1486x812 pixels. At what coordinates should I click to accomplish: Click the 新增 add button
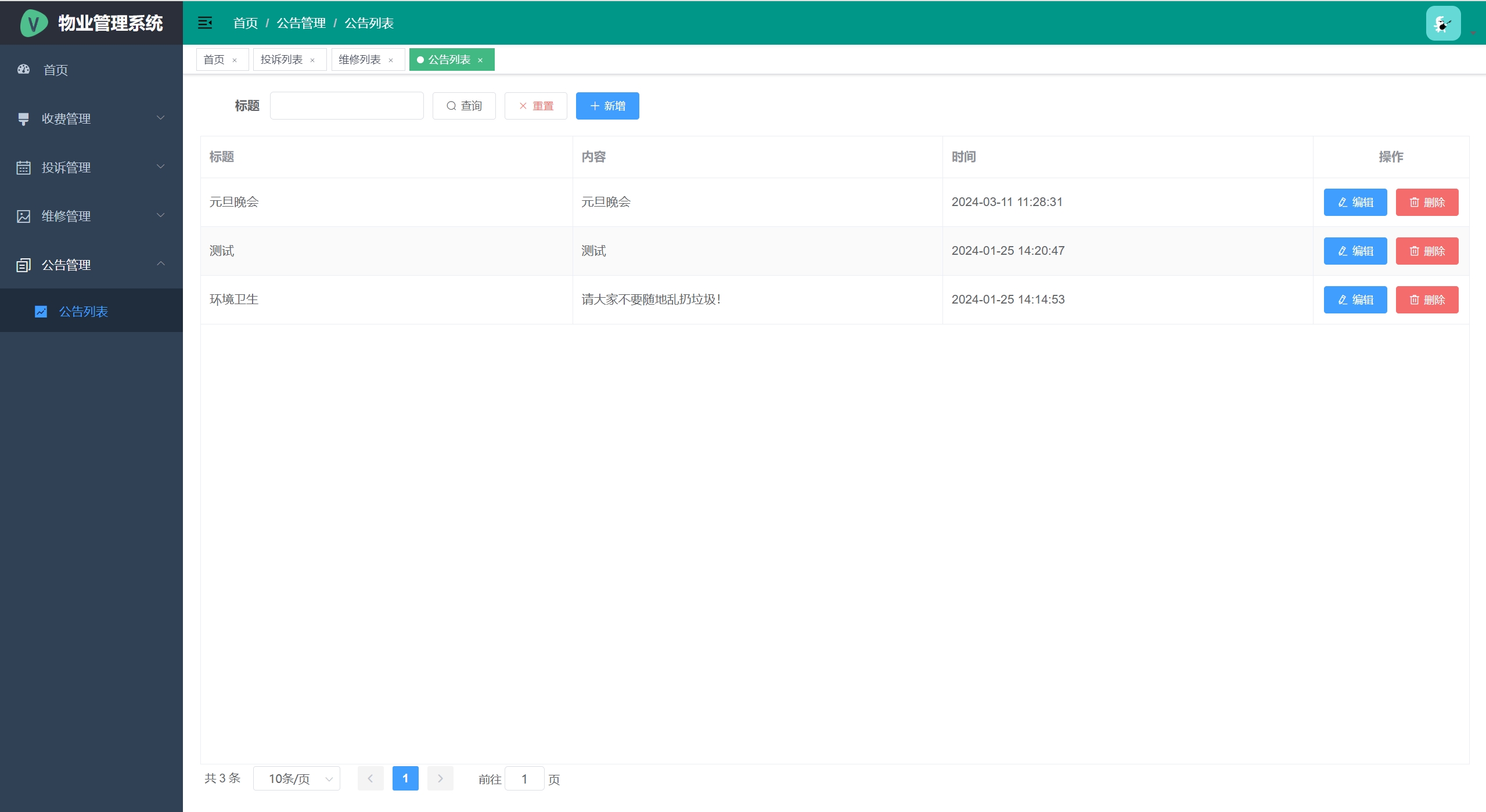pos(607,106)
